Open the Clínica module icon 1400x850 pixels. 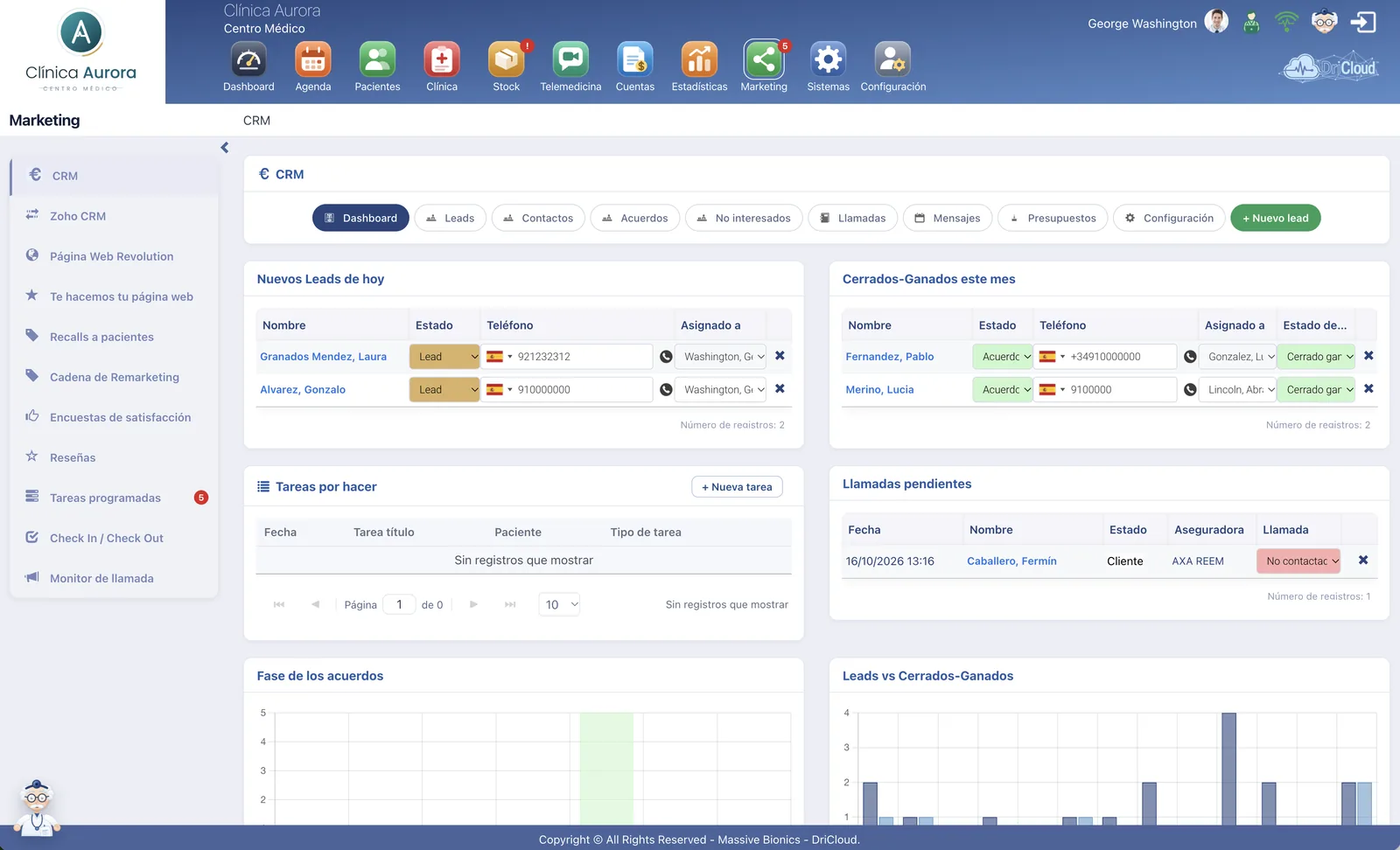442,60
